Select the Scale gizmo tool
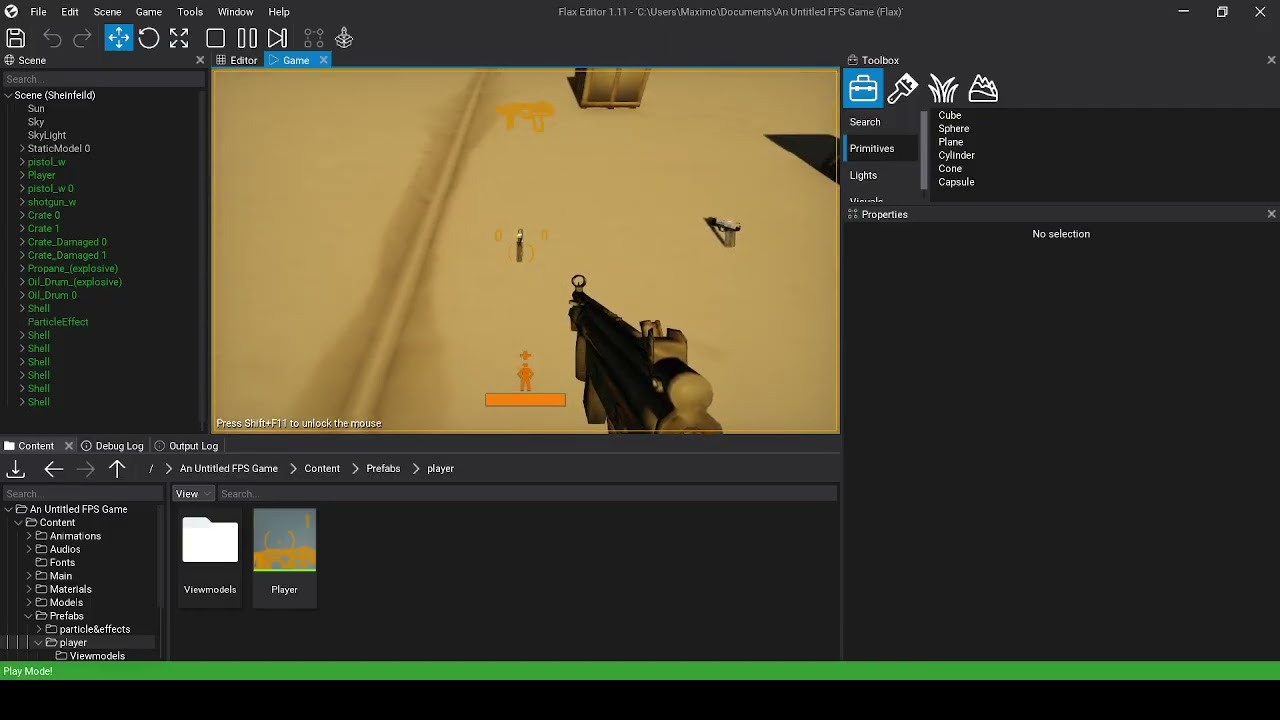Image resolution: width=1280 pixels, height=720 pixels. (179, 38)
